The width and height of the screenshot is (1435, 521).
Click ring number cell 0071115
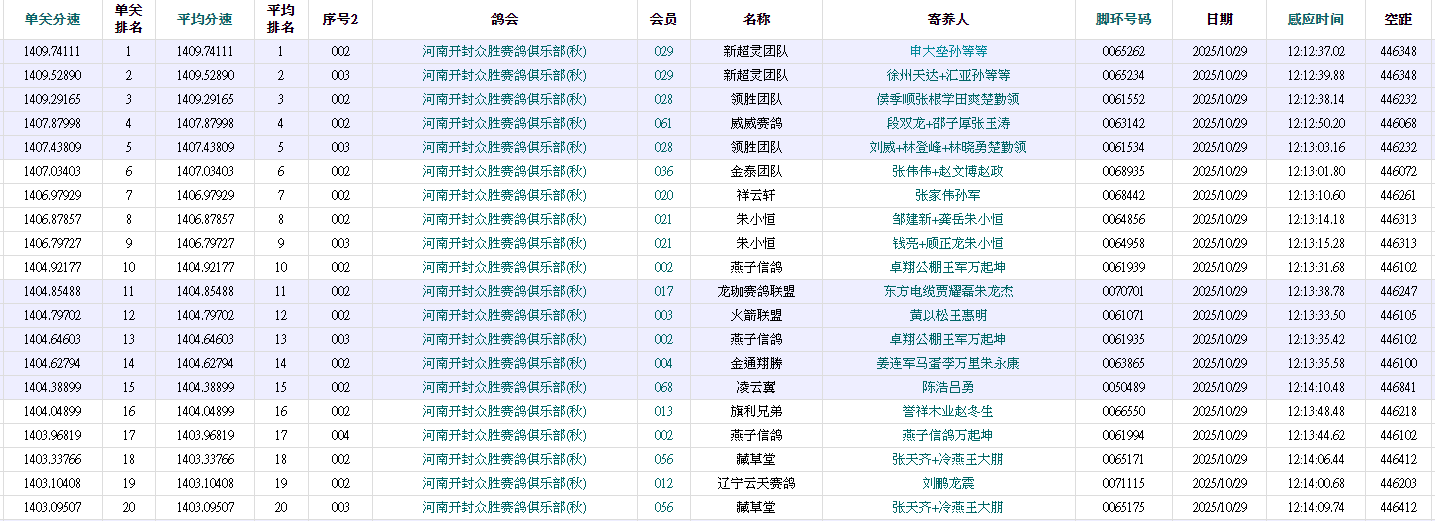pos(1123,483)
